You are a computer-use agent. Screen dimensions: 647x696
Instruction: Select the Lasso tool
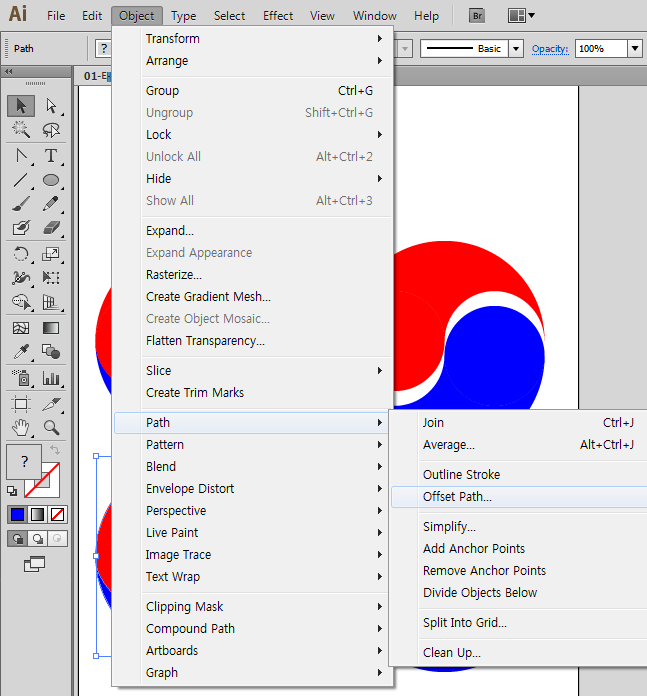[x=51, y=130]
